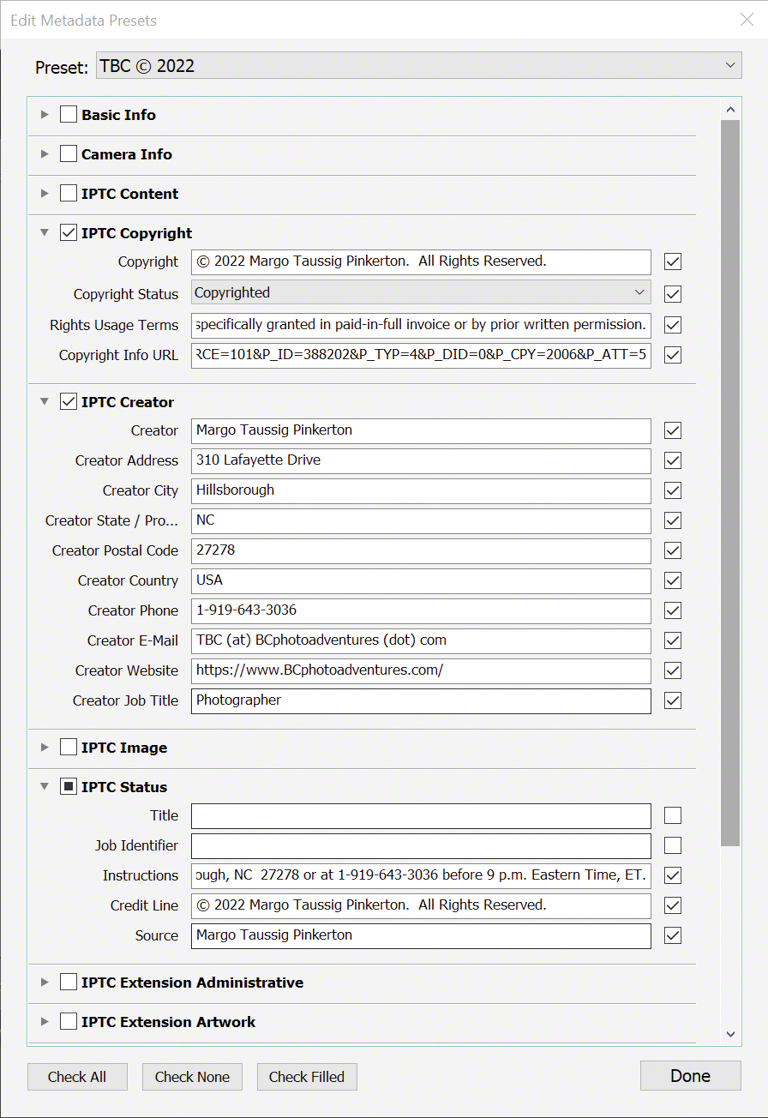Close the Edit Metadata Presets dialog
This screenshot has height=1118, width=768.
(x=747, y=19)
